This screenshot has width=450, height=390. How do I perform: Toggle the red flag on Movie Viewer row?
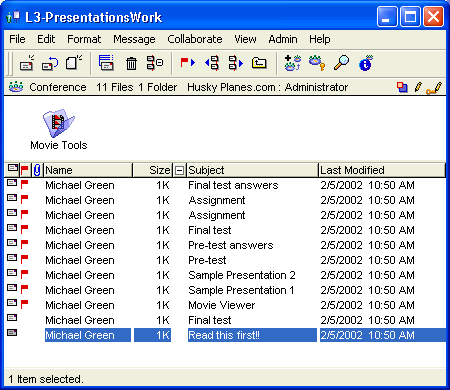tap(24, 304)
